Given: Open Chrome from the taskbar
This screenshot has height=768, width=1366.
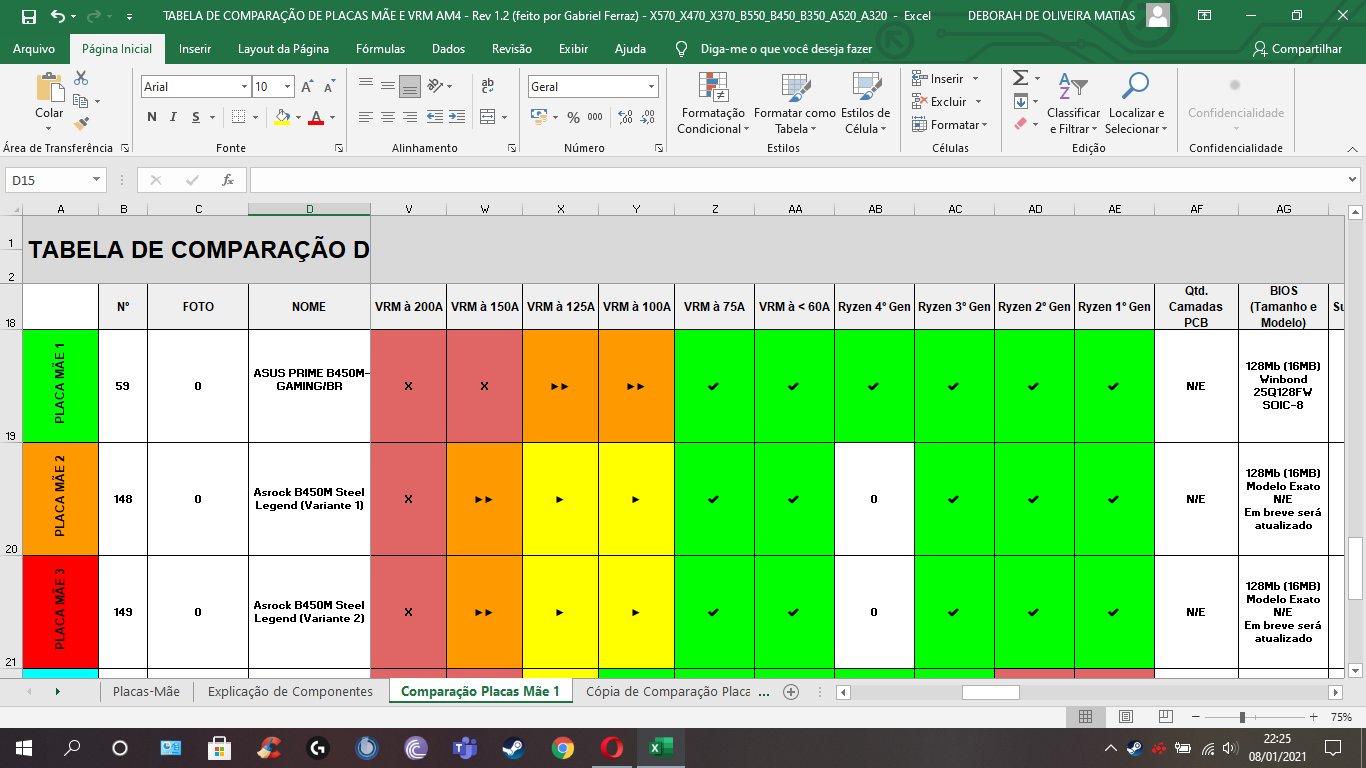Looking at the screenshot, I should tap(563, 747).
